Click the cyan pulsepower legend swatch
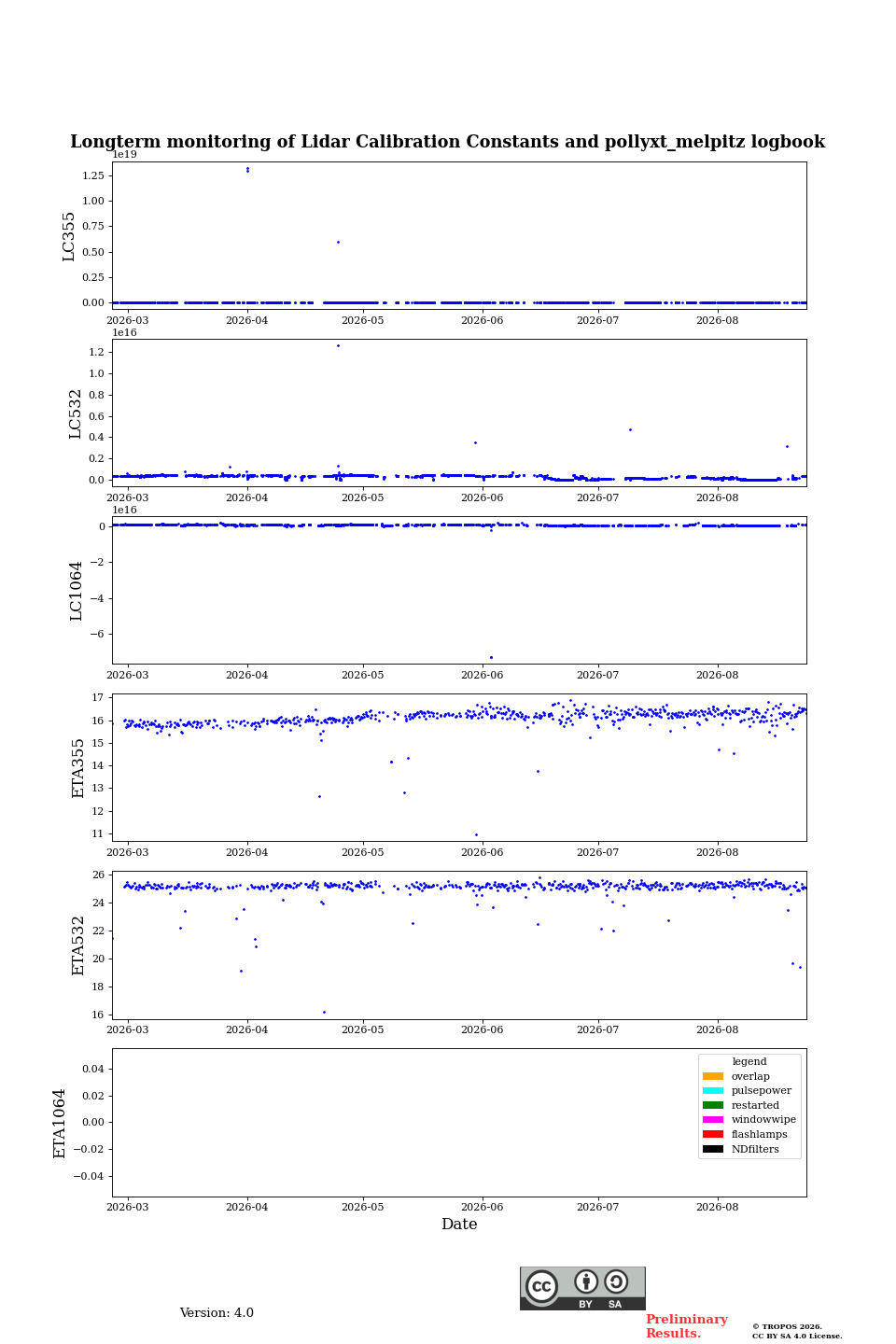 (713, 1090)
